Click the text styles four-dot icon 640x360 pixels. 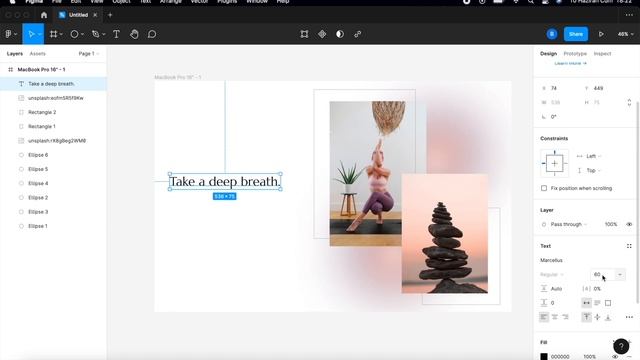(629, 246)
